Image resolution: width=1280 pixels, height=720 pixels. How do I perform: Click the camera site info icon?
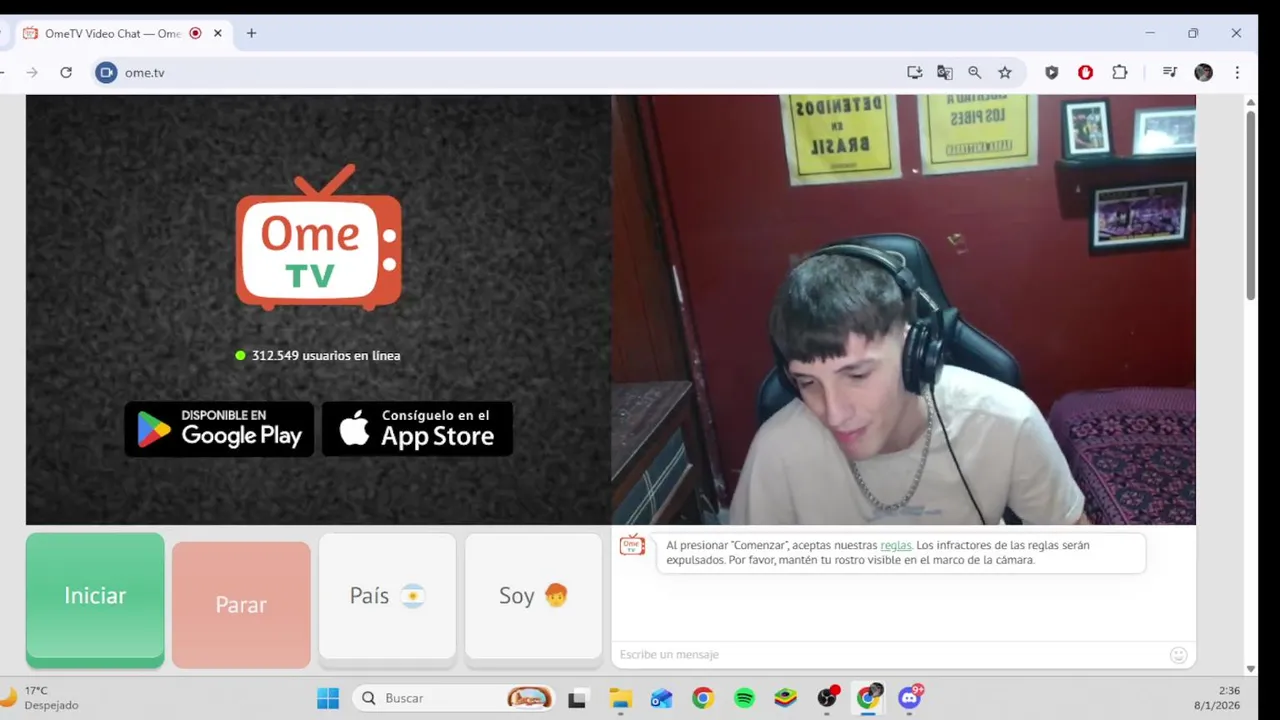pos(106,73)
